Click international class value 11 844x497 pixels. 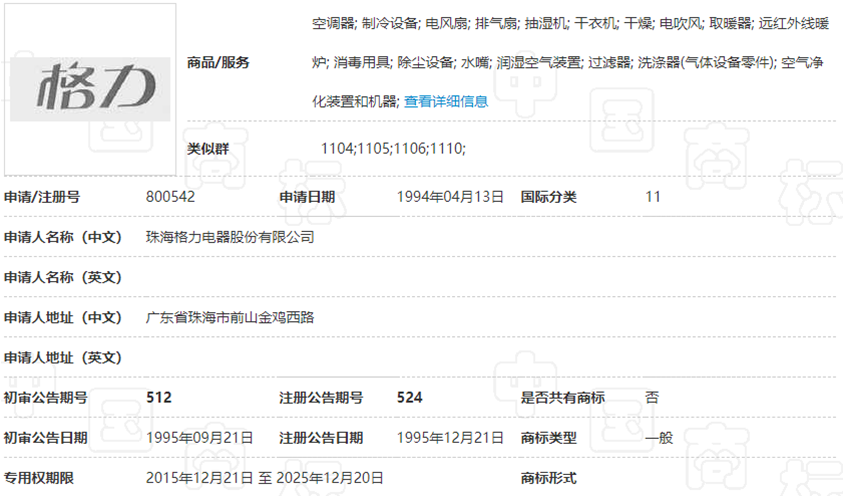pos(653,197)
